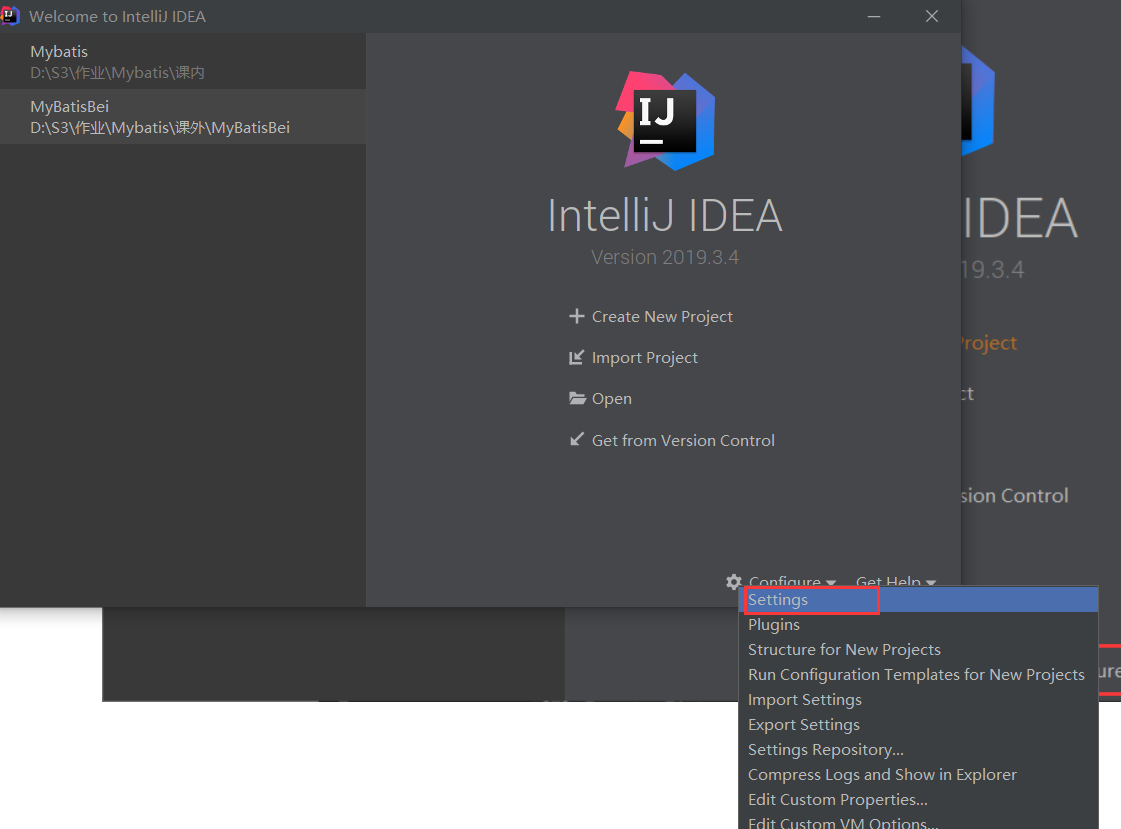Image resolution: width=1121 pixels, height=829 pixels.
Task: Click the Get from Version Control arrow icon
Action: (576, 440)
